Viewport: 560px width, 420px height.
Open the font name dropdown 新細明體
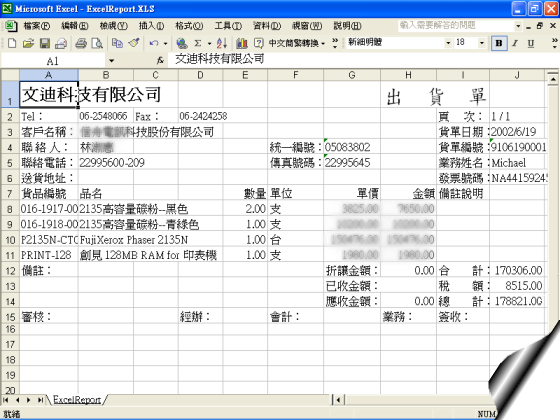448,43
